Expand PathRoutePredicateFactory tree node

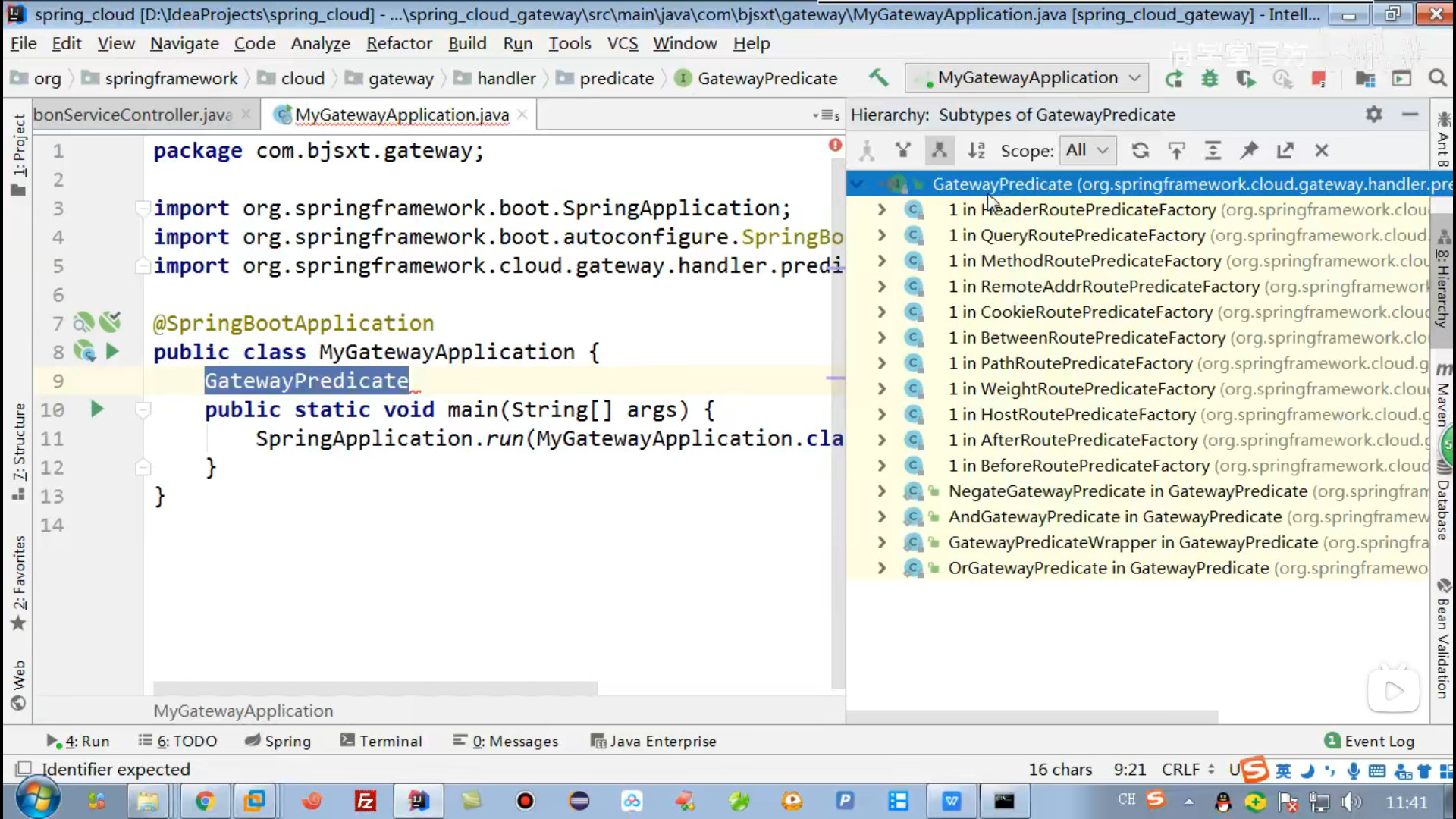click(x=881, y=363)
